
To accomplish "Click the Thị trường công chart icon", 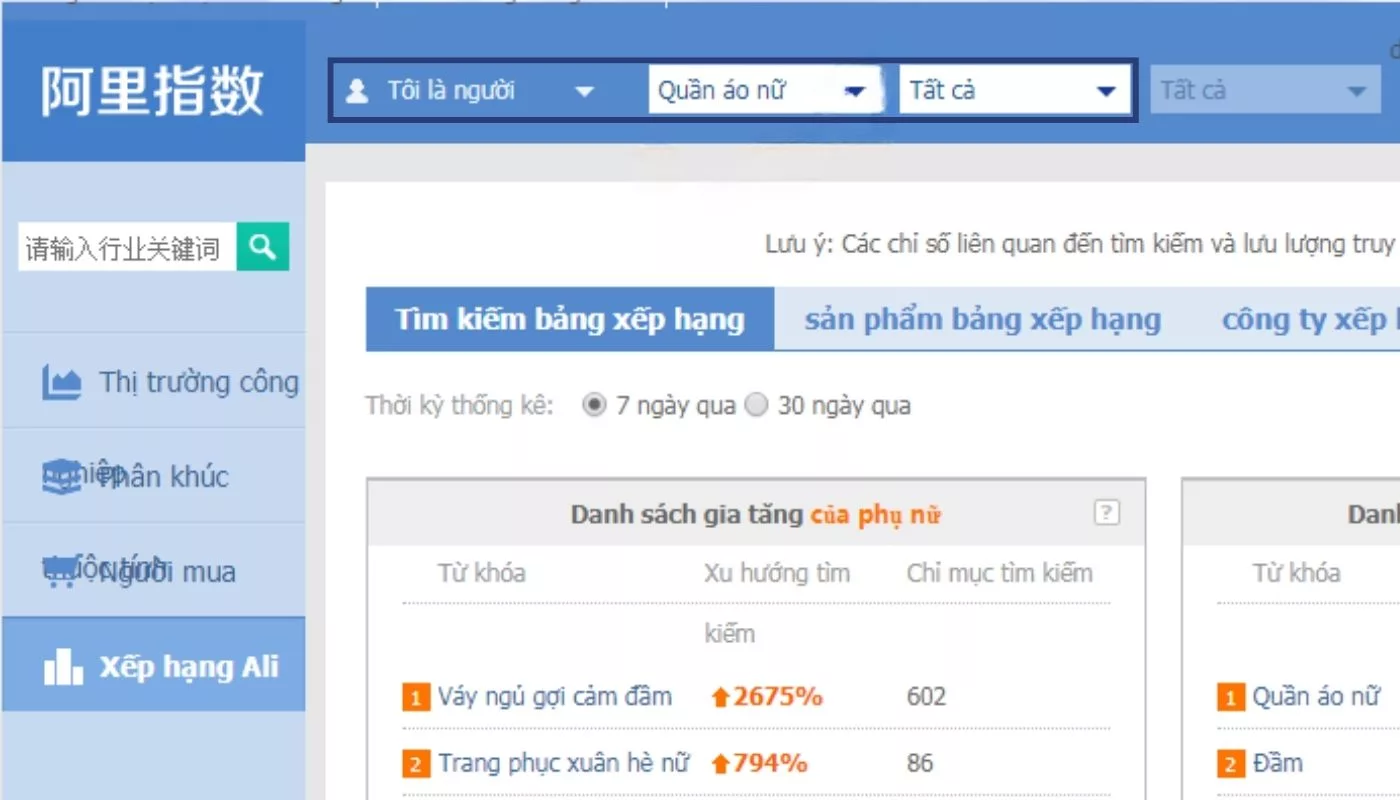I will click(x=61, y=383).
